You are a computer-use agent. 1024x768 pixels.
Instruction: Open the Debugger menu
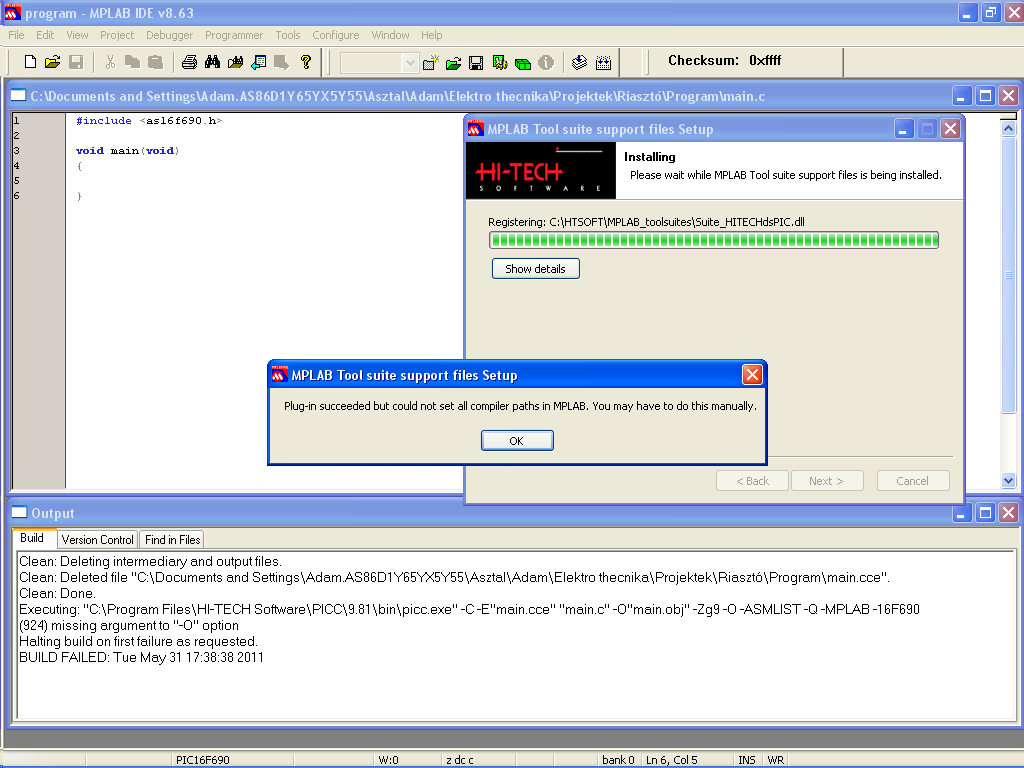click(170, 35)
